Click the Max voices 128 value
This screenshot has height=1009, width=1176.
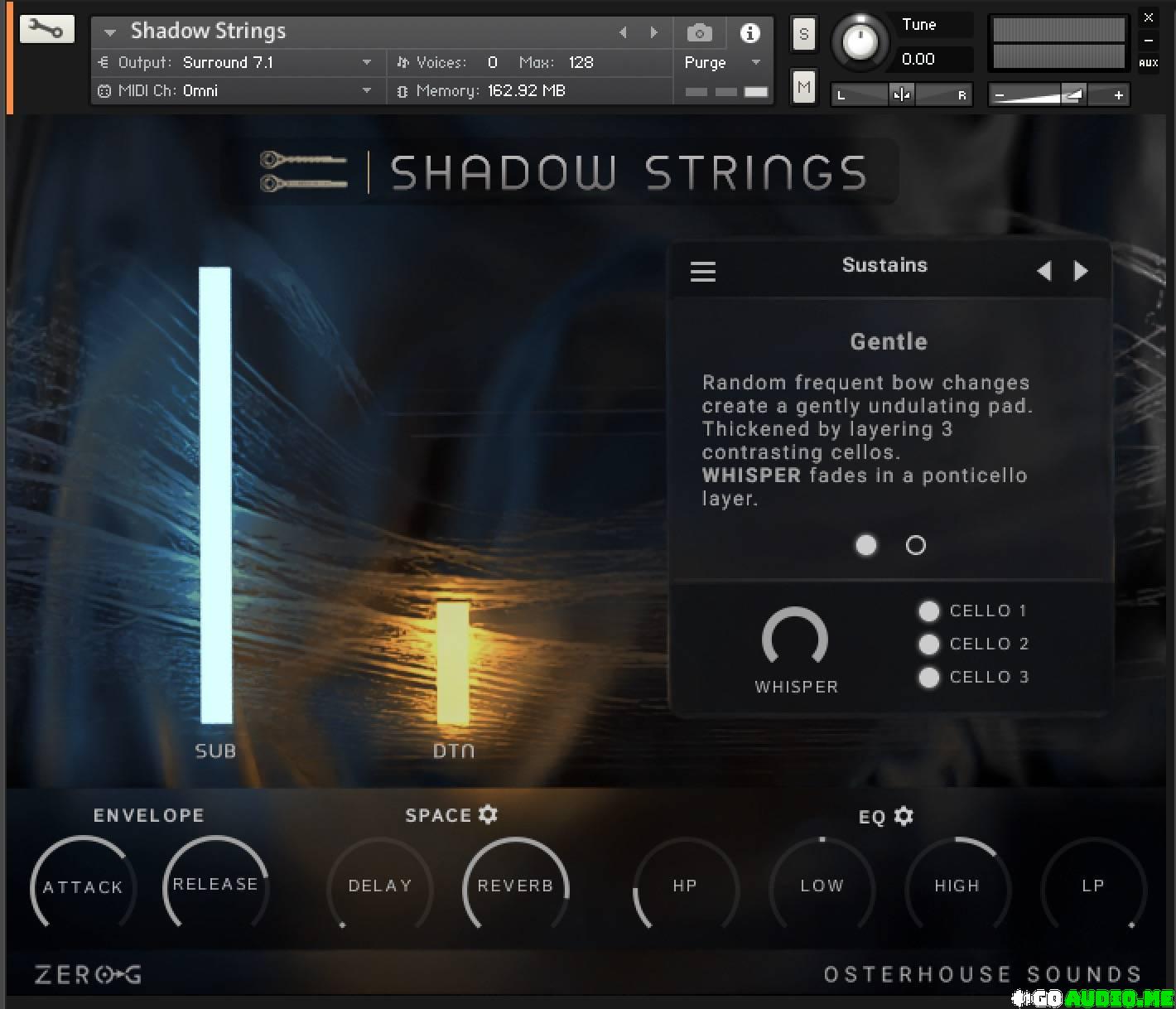[x=581, y=63]
